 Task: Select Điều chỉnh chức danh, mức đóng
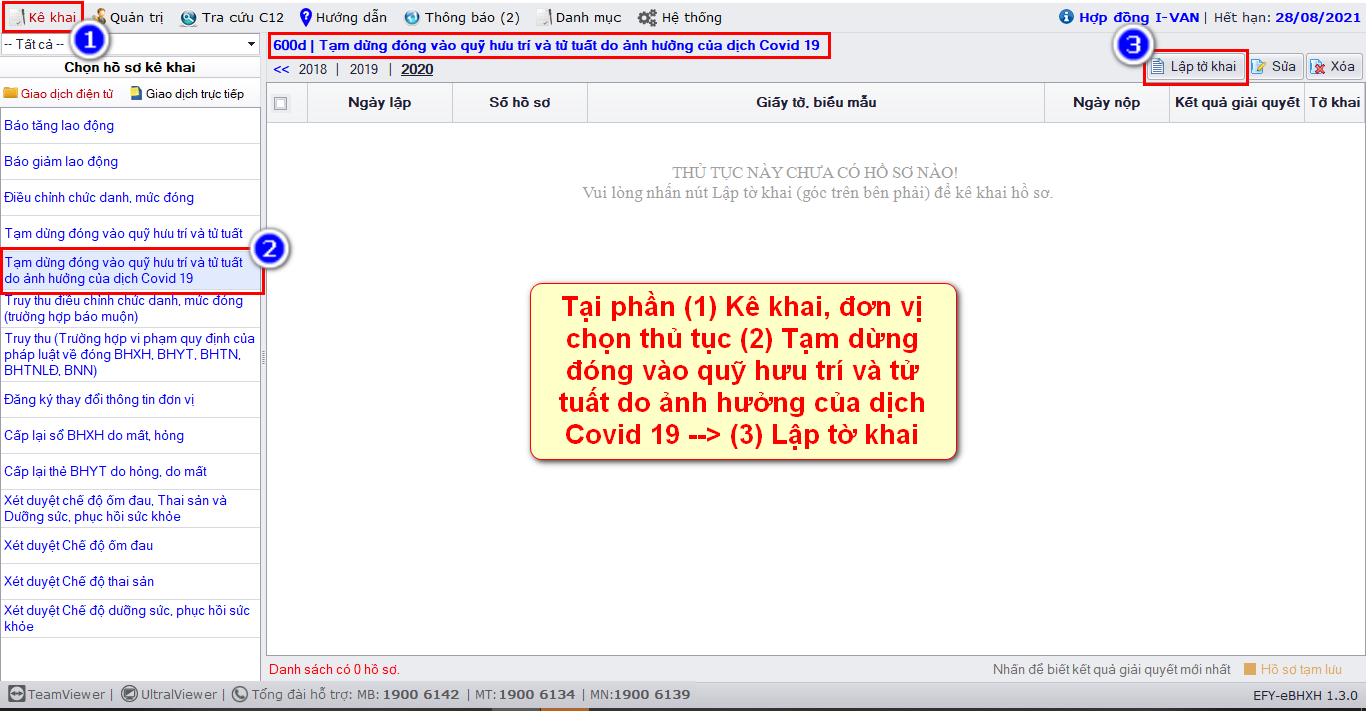click(130, 198)
